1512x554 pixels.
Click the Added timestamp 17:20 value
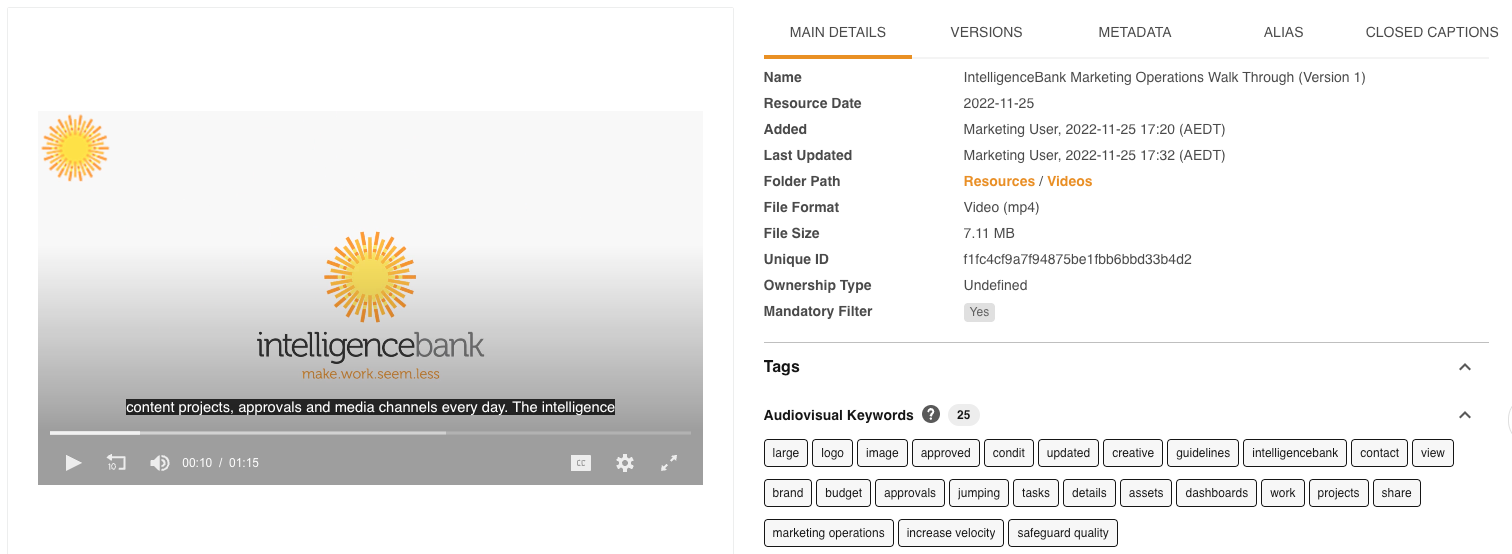tap(1094, 129)
